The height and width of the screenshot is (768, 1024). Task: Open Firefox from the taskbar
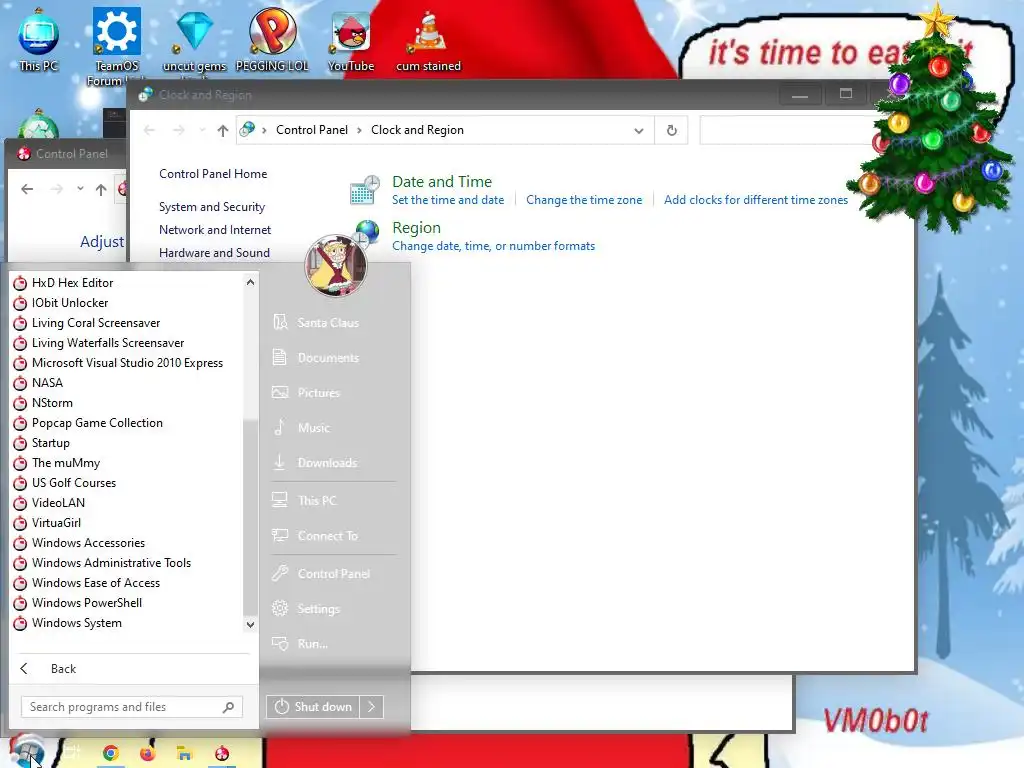click(148, 753)
